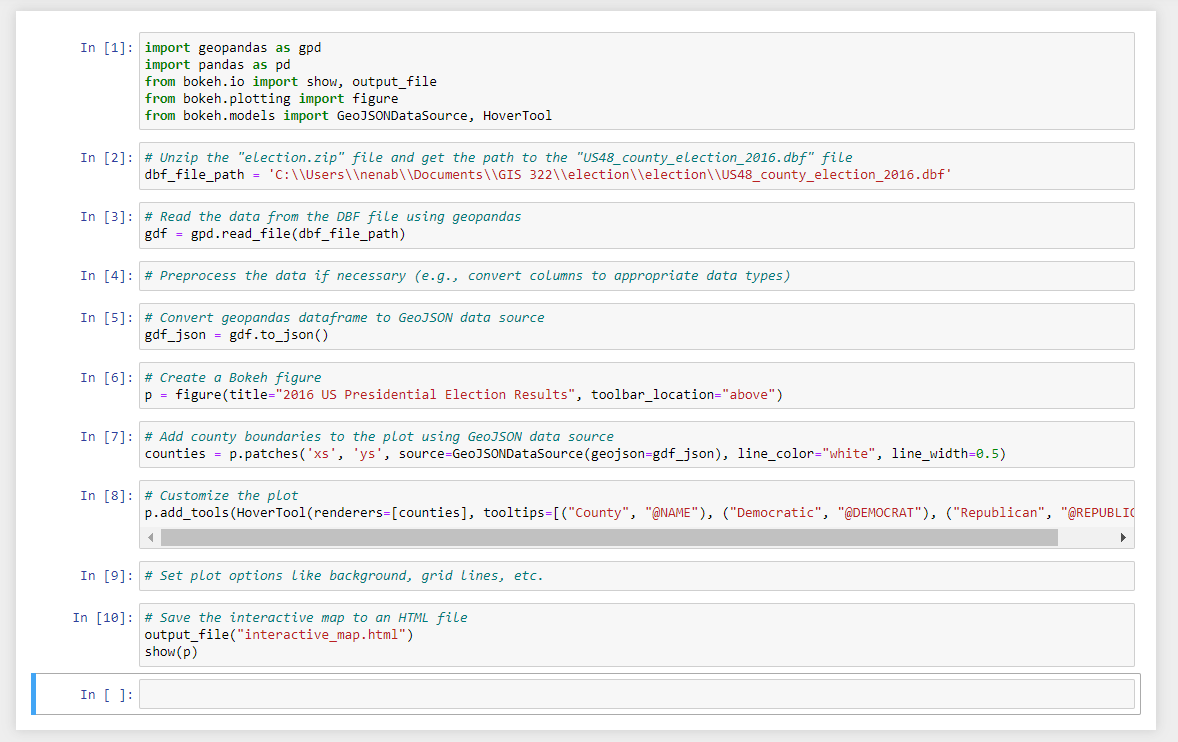Click the "@DEMOCRAT" tooltip string
This screenshot has height=742, width=1178.
pyautogui.click(x=880, y=513)
